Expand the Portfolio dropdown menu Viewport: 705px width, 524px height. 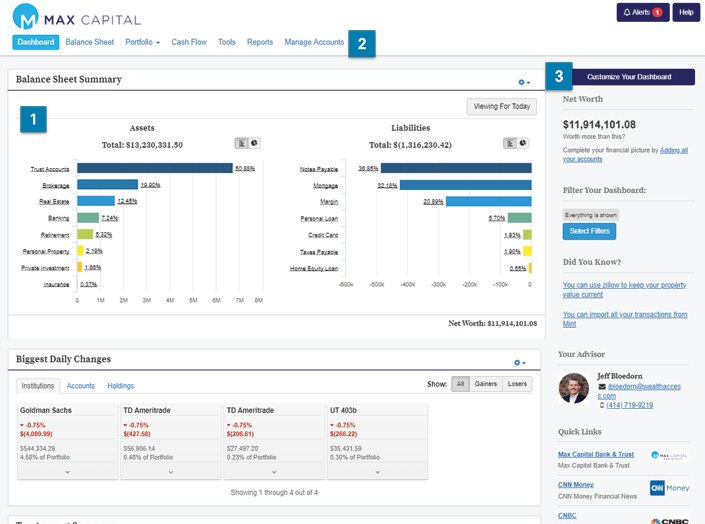click(142, 42)
